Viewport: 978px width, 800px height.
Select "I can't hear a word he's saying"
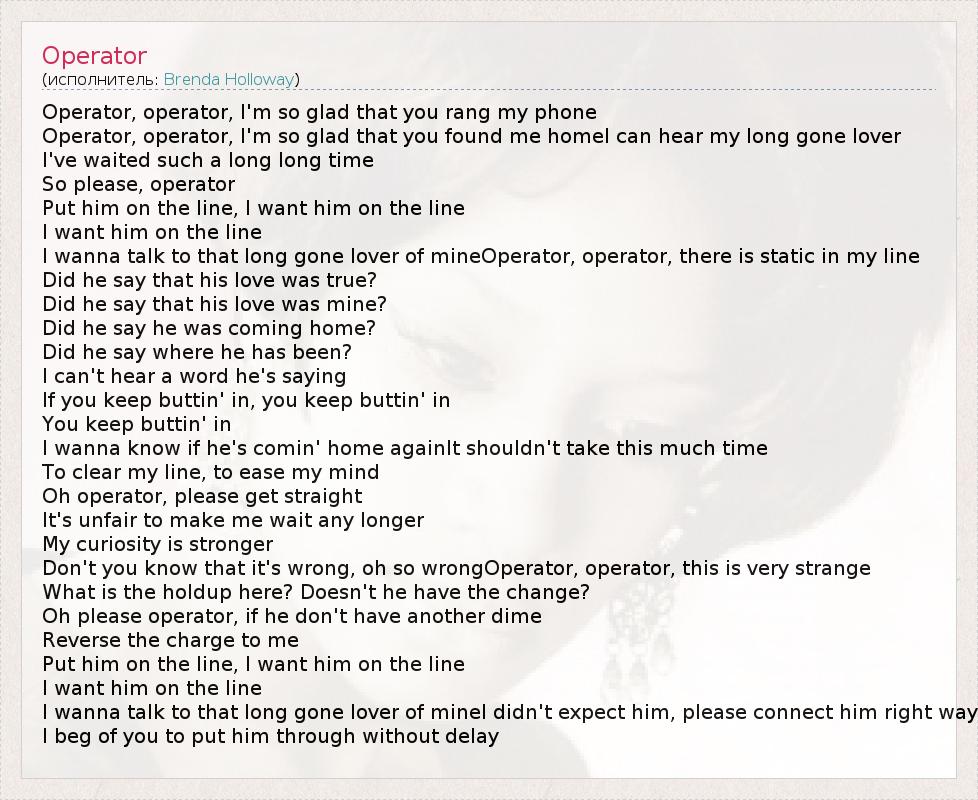tap(194, 376)
